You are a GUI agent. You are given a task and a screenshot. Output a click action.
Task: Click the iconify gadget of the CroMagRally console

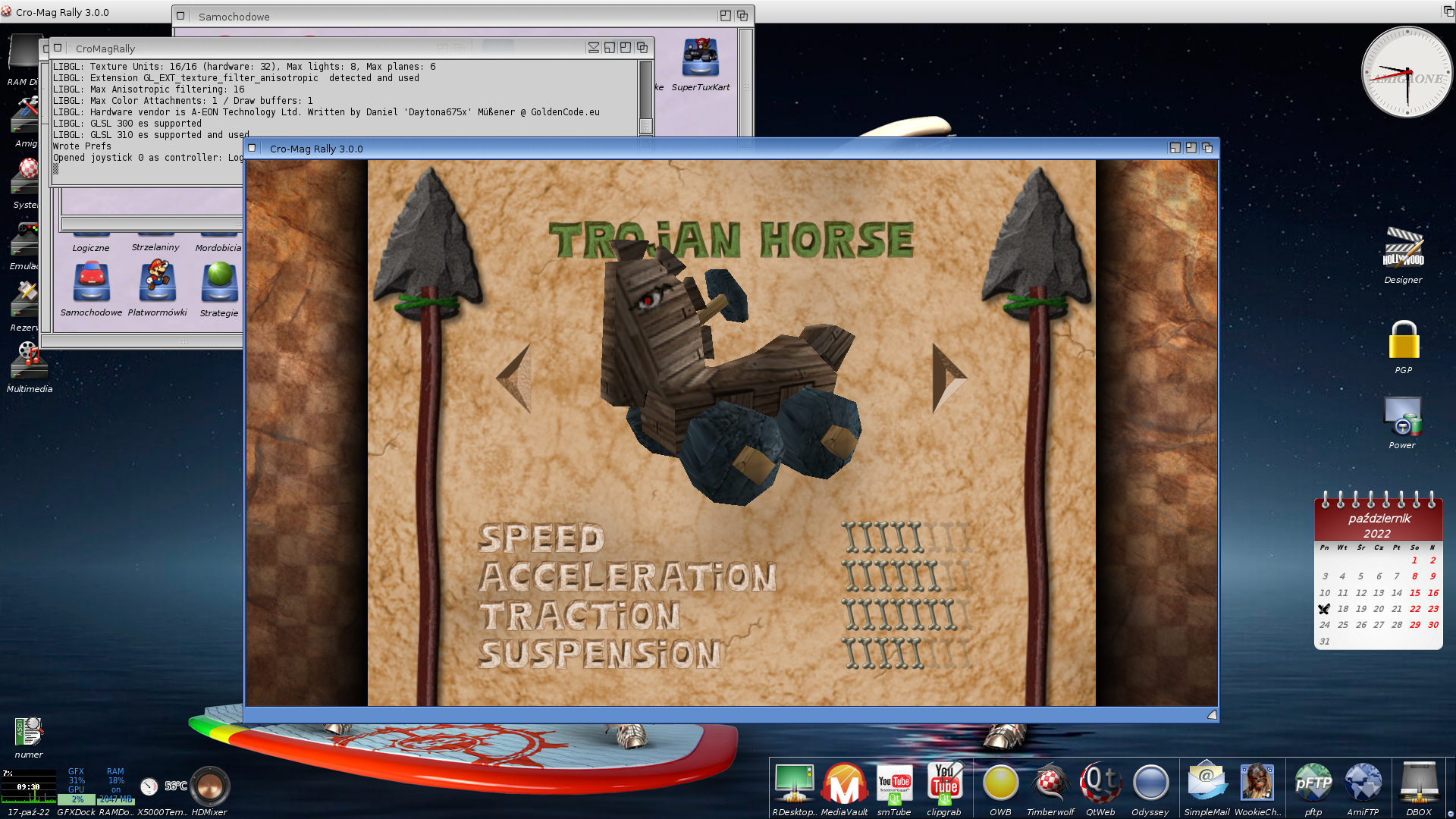point(593,48)
